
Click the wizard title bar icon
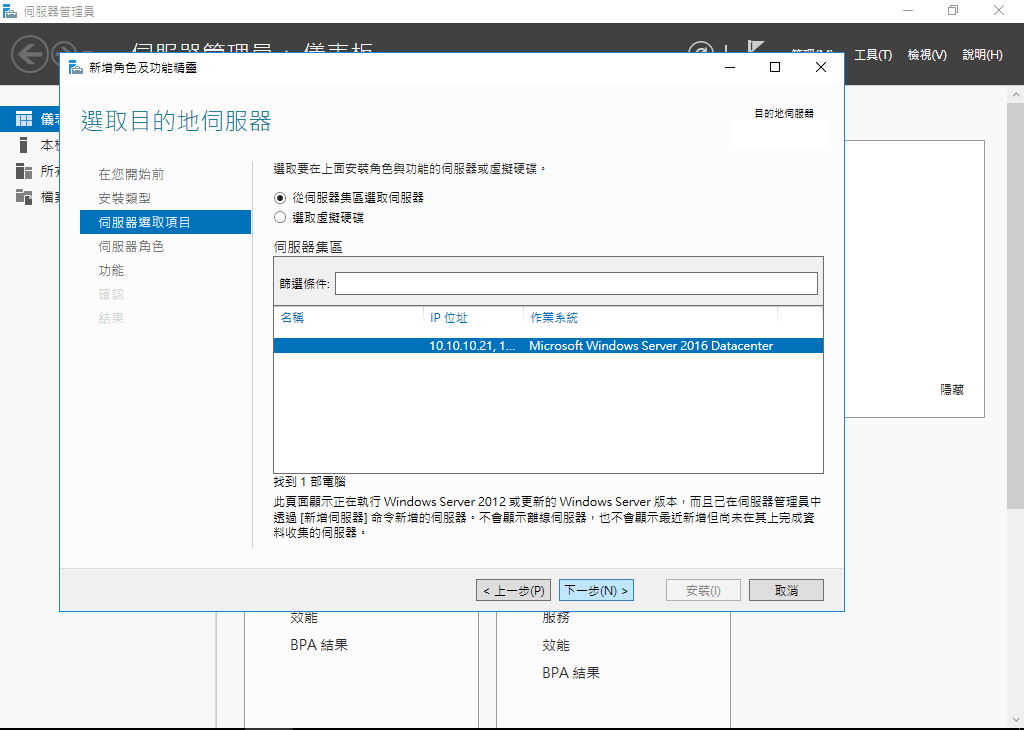tap(75, 67)
